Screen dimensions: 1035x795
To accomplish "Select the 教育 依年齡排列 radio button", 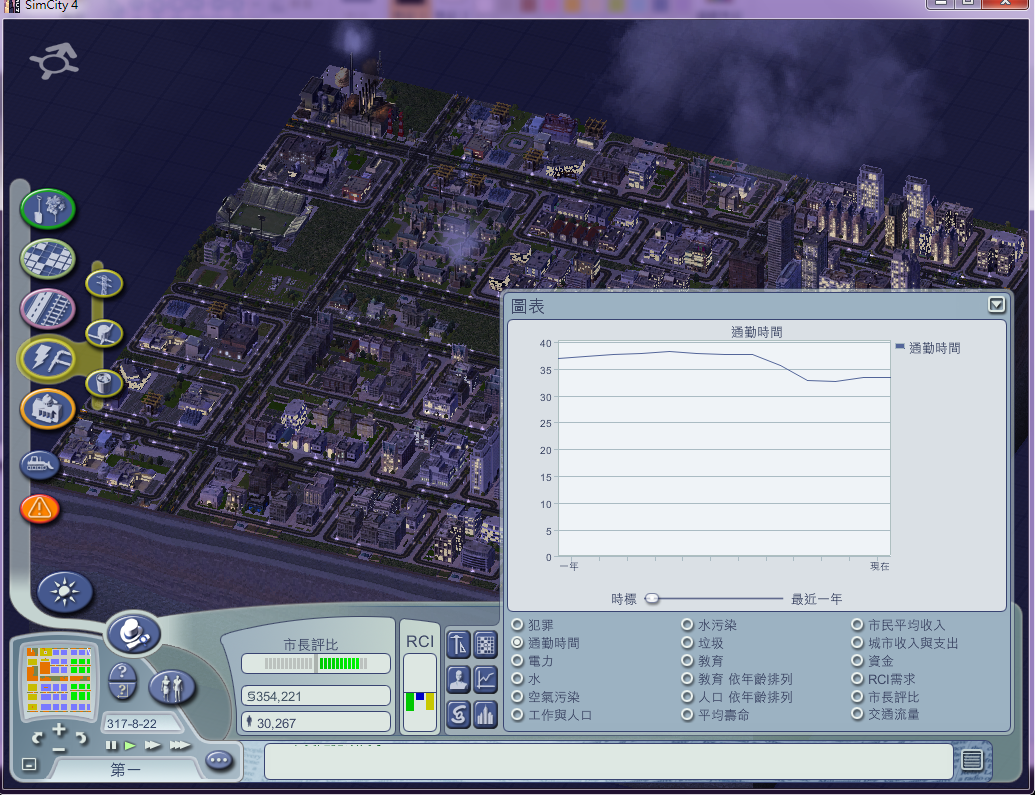I will pos(687,678).
